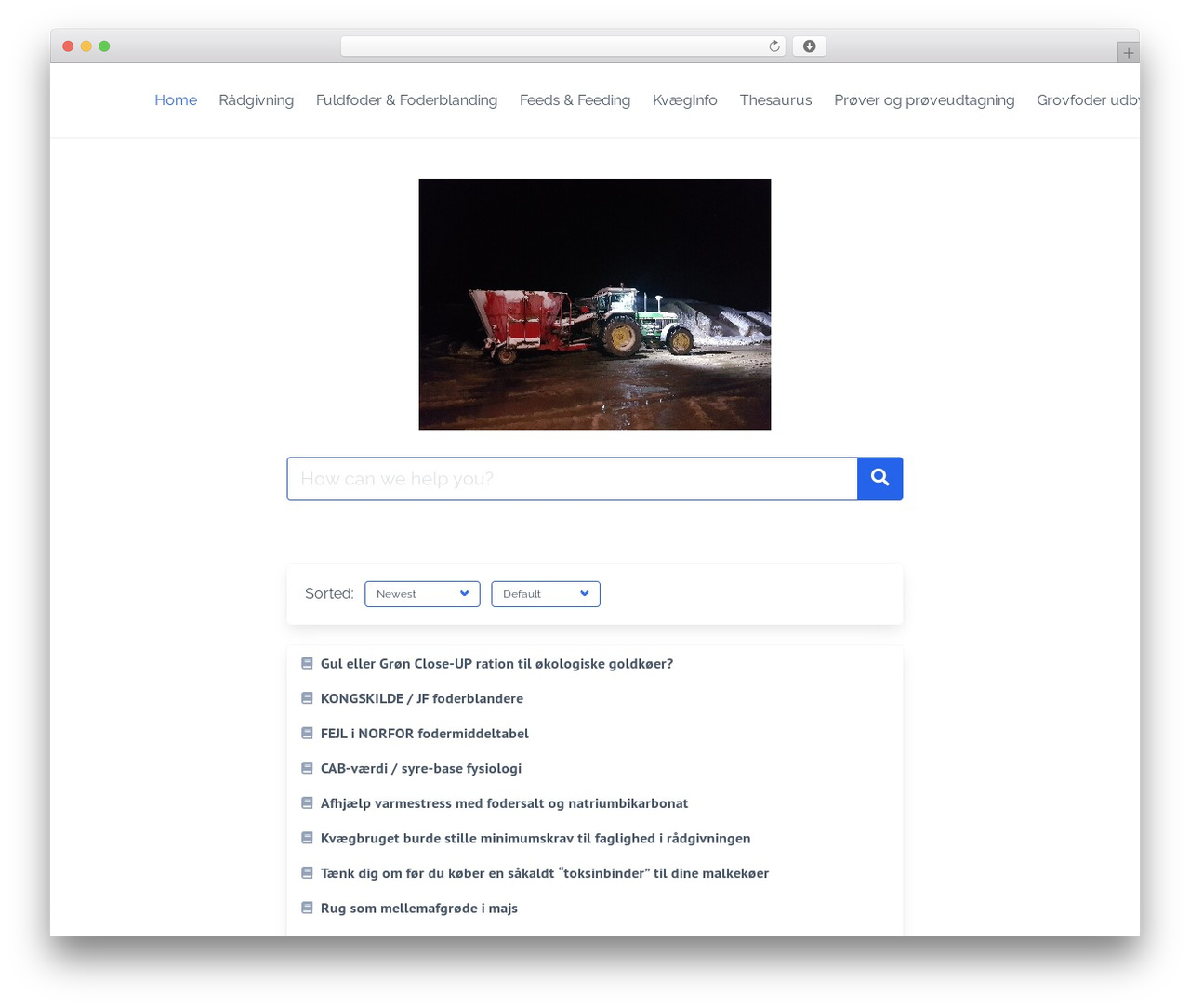Click the book icon beside 'Rug som mellemafgrøde'
Screen dimensions: 1190x1008
307,908
